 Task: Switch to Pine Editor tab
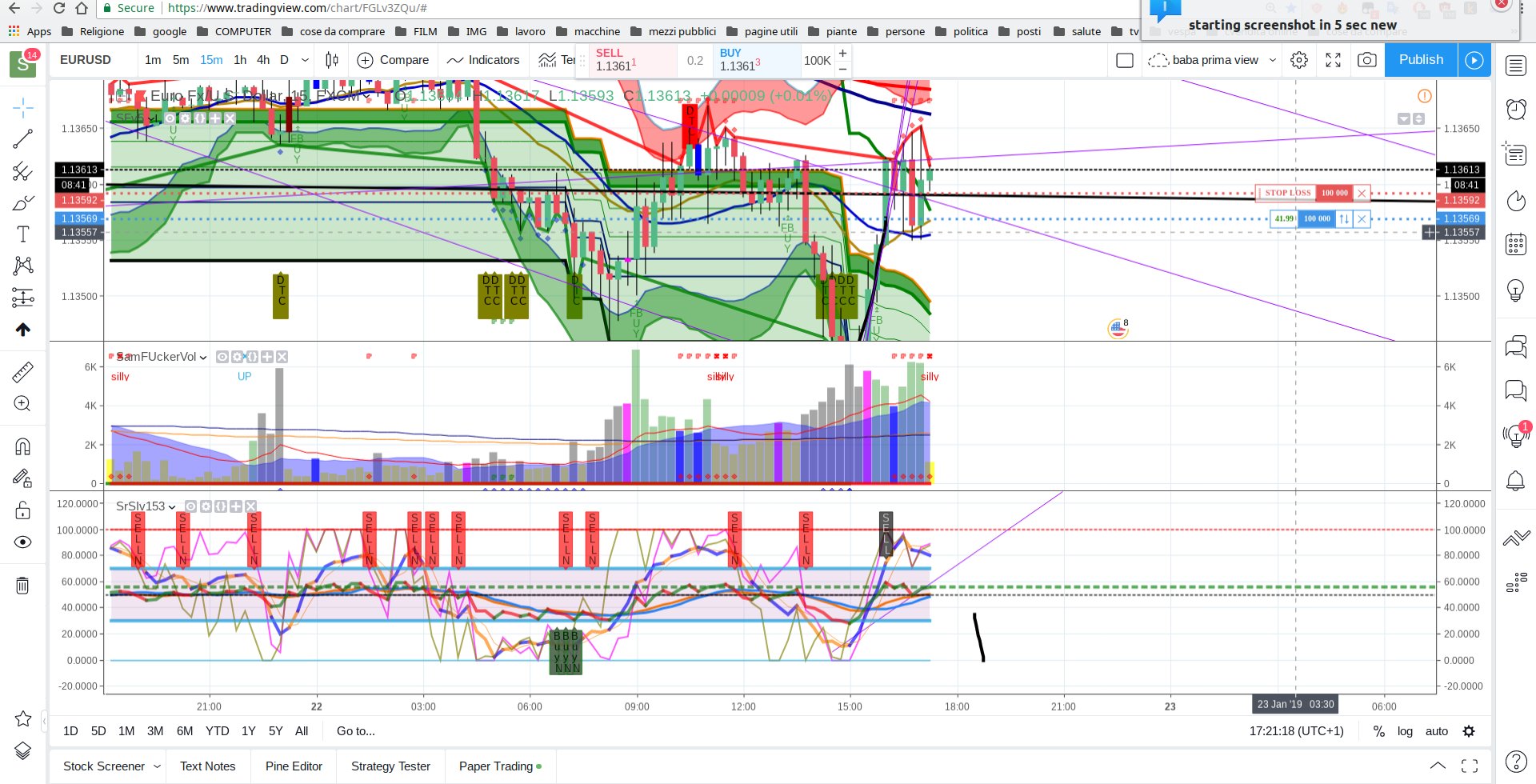coord(294,766)
